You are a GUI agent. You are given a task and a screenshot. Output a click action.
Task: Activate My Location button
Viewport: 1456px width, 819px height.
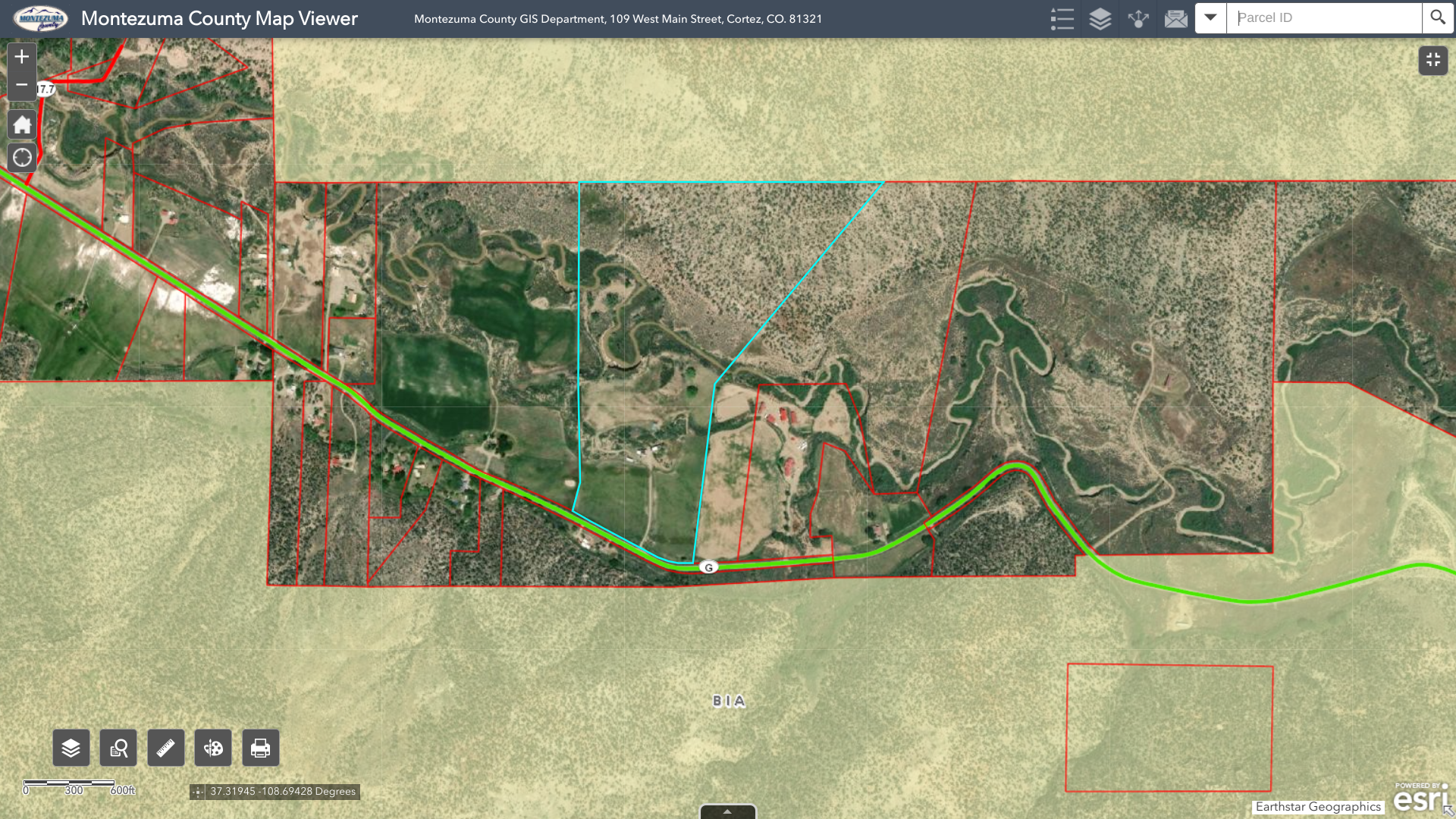(x=22, y=158)
